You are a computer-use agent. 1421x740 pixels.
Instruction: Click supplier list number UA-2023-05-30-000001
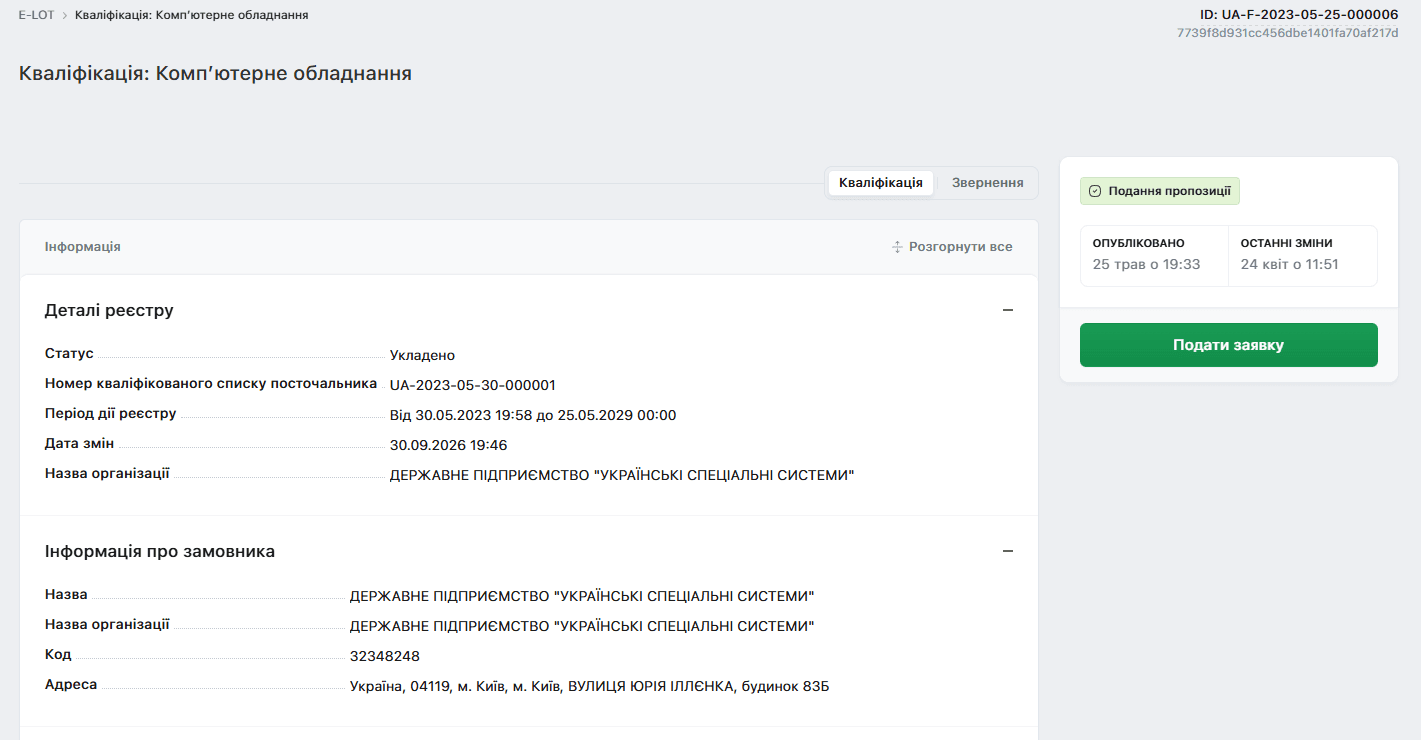(473, 385)
